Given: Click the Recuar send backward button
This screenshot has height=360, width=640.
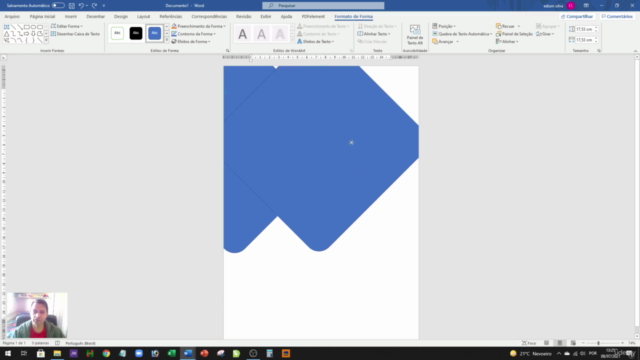Looking at the screenshot, I should click(505, 26).
